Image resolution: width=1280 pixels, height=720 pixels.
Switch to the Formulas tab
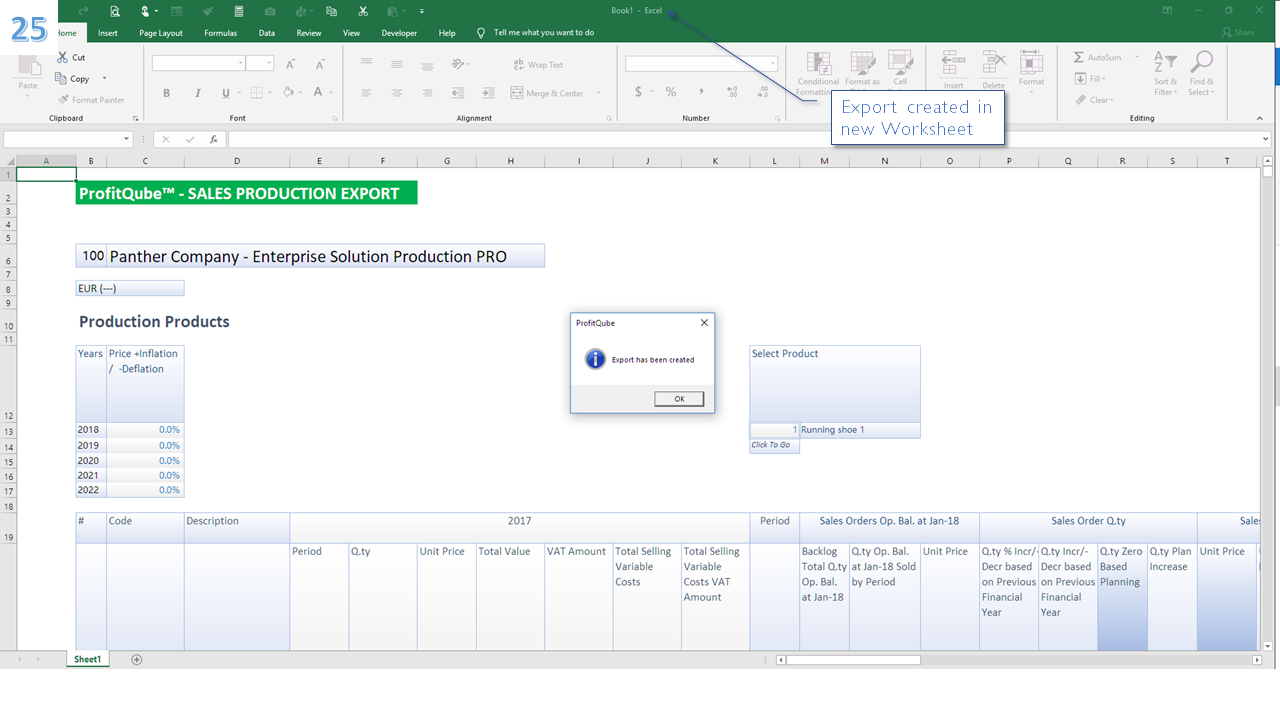[x=221, y=33]
